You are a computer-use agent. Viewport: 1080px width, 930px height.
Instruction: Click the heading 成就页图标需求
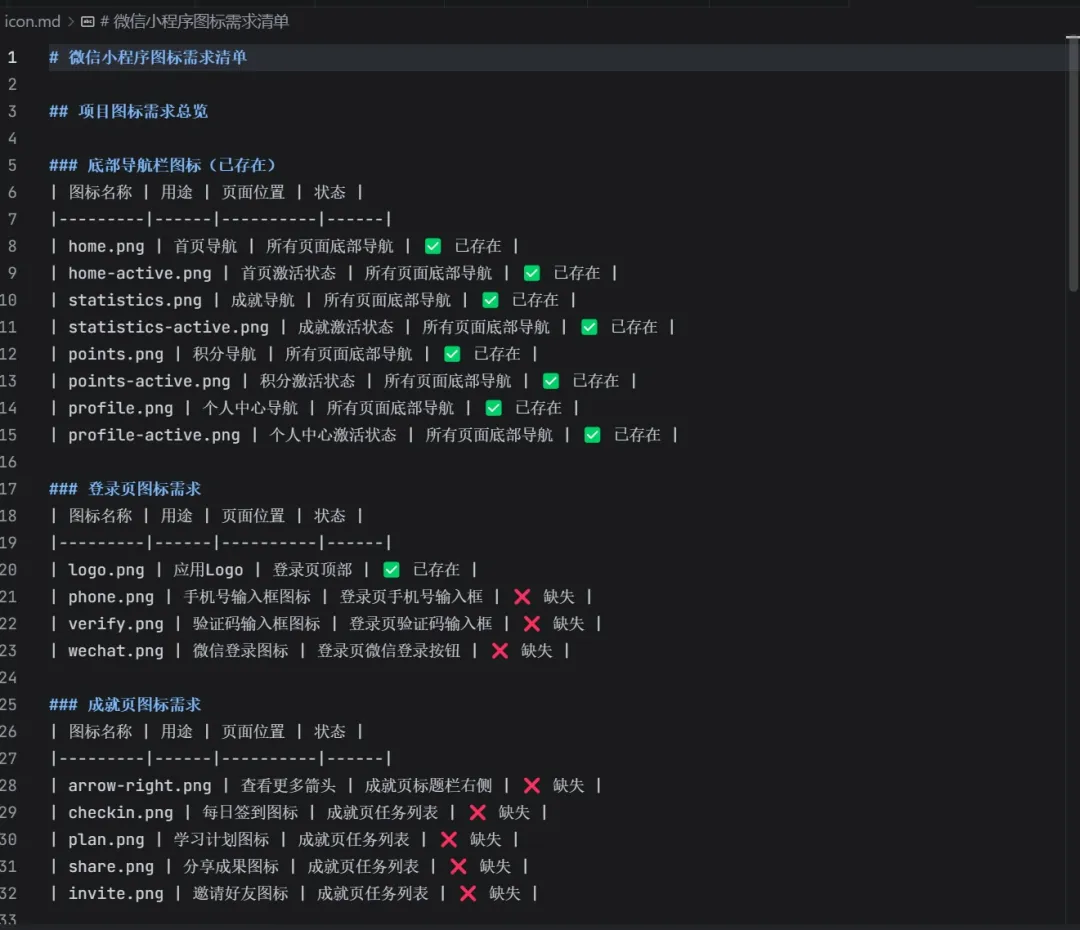click(145, 705)
